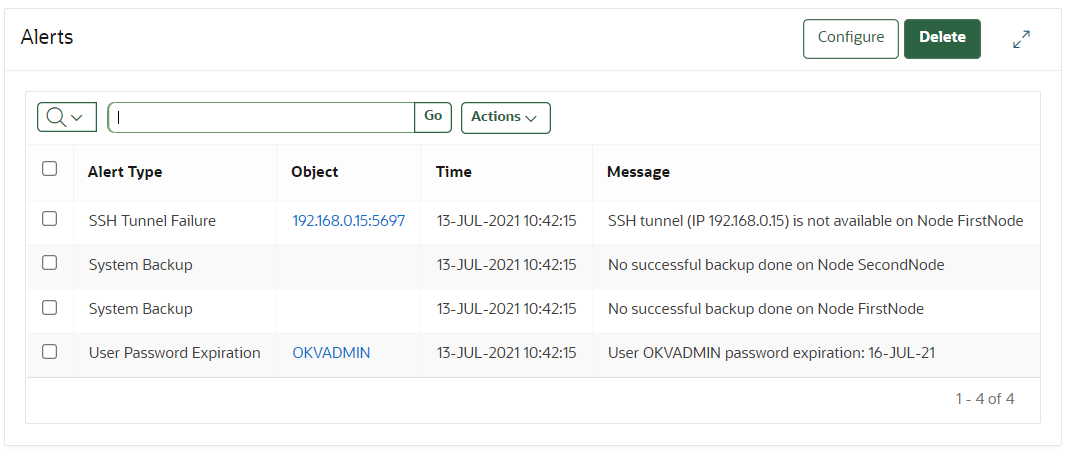Open the search column selector dropdown
Image resolution: width=1067 pixels, height=455 pixels.
click(67, 117)
